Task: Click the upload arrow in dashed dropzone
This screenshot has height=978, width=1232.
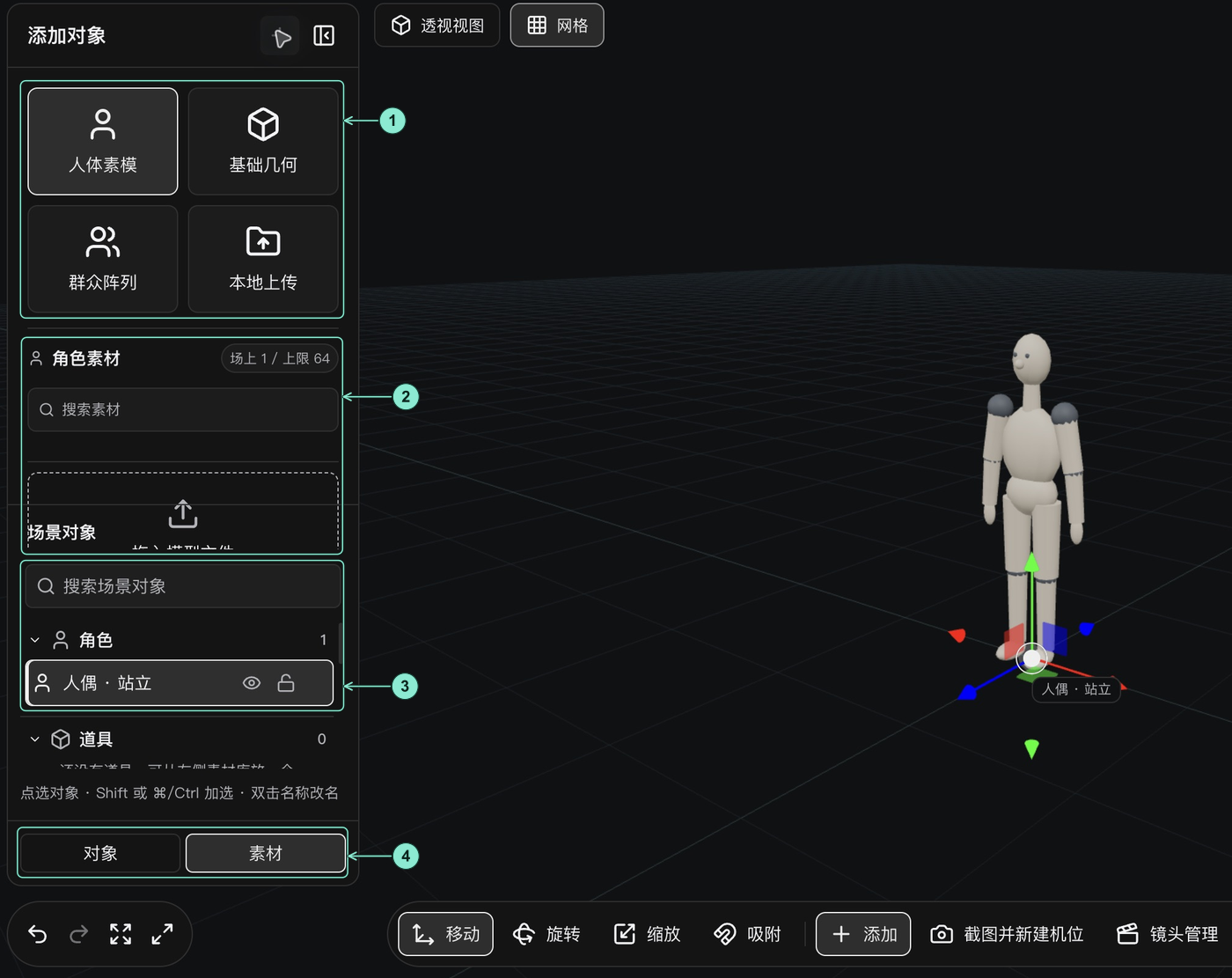Action: pyautogui.click(x=183, y=514)
